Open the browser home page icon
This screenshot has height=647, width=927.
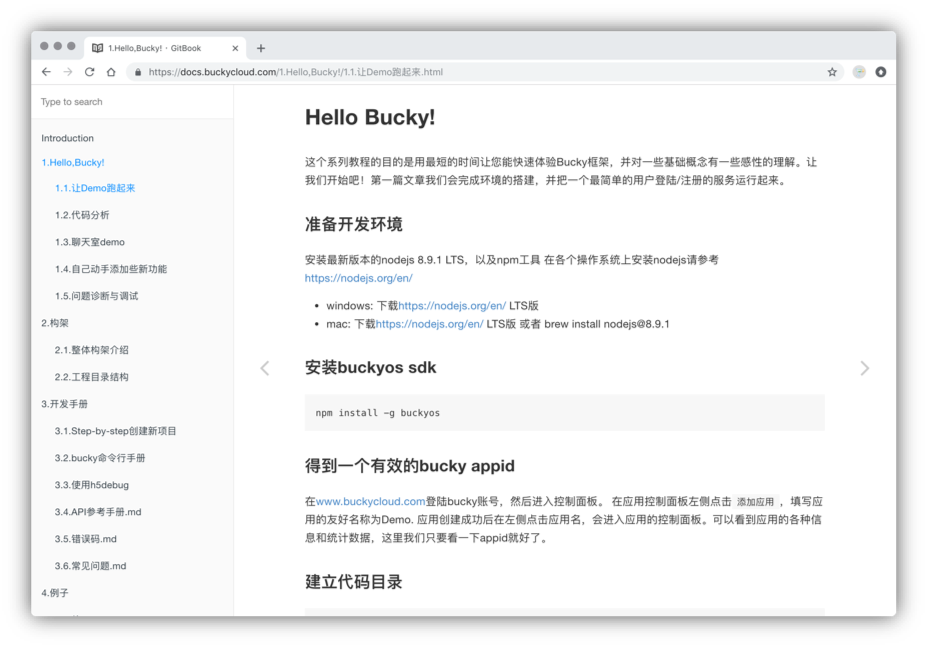(x=111, y=72)
